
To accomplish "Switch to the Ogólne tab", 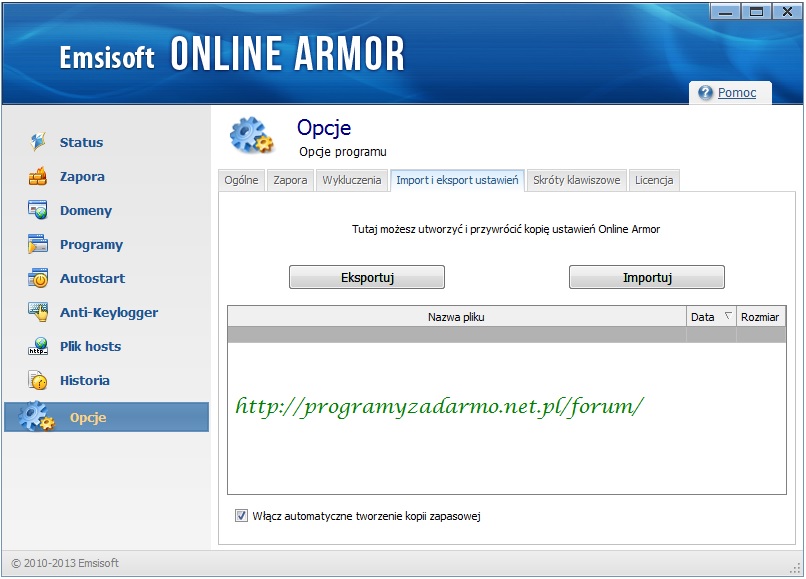I will (x=241, y=180).
